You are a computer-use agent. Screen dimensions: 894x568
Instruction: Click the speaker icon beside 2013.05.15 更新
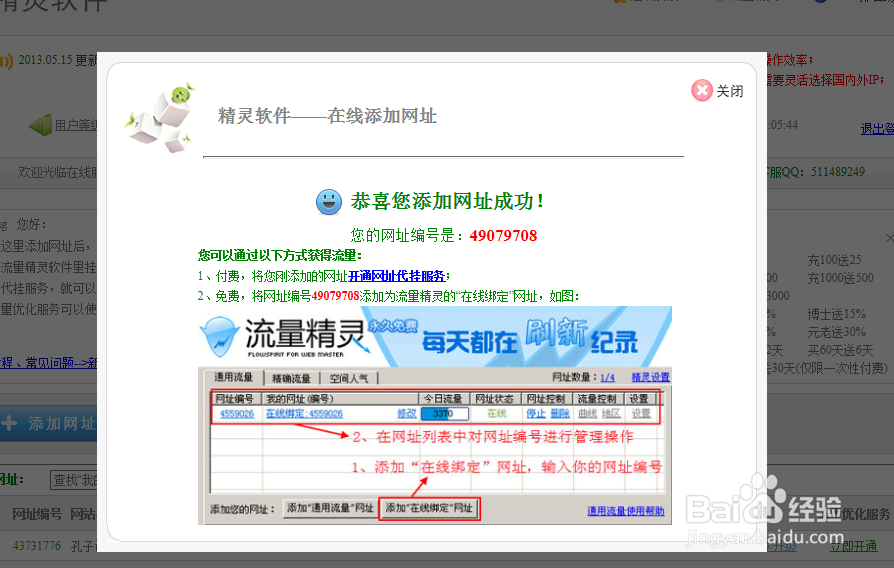[x=6, y=61]
